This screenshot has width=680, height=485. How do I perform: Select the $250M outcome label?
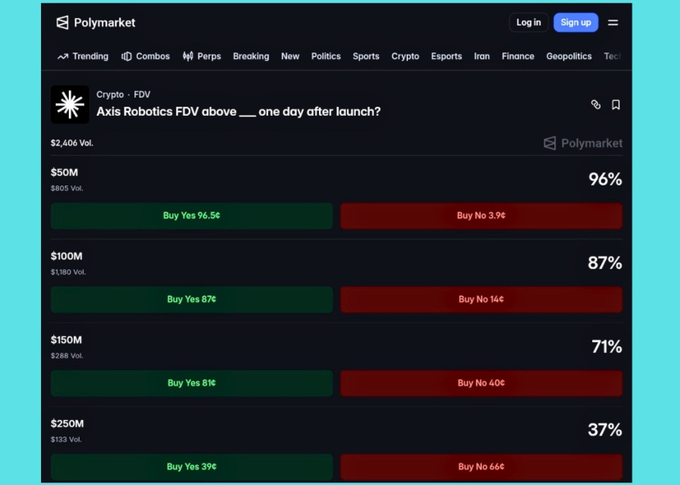(x=67, y=424)
